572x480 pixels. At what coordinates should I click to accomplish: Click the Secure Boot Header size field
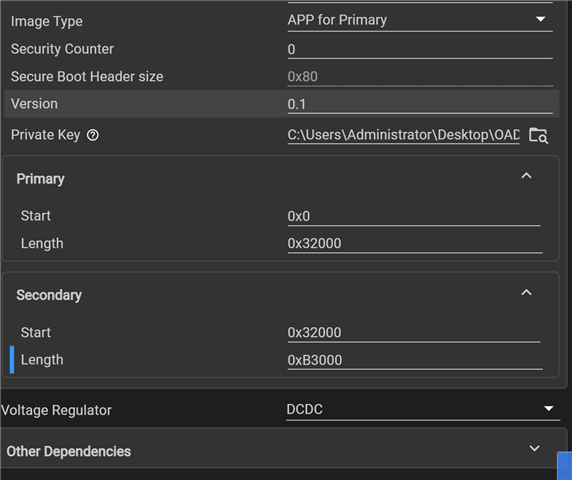[x=420, y=77]
